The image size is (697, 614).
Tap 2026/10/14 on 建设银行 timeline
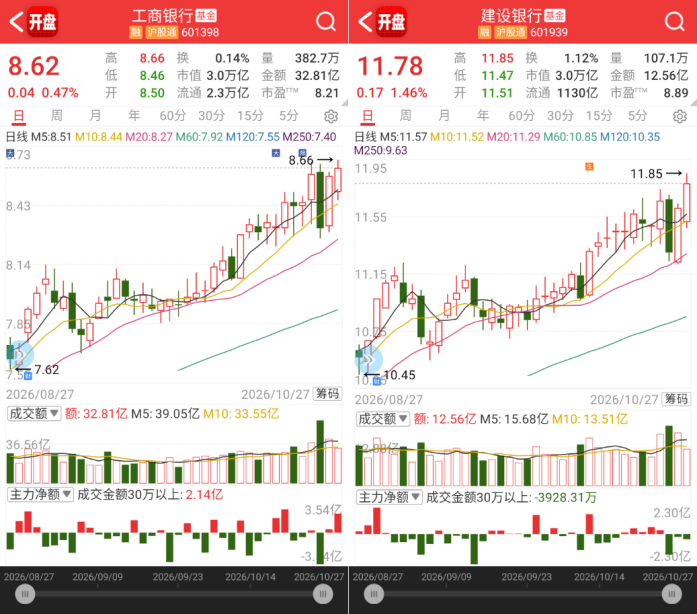click(599, 577)
